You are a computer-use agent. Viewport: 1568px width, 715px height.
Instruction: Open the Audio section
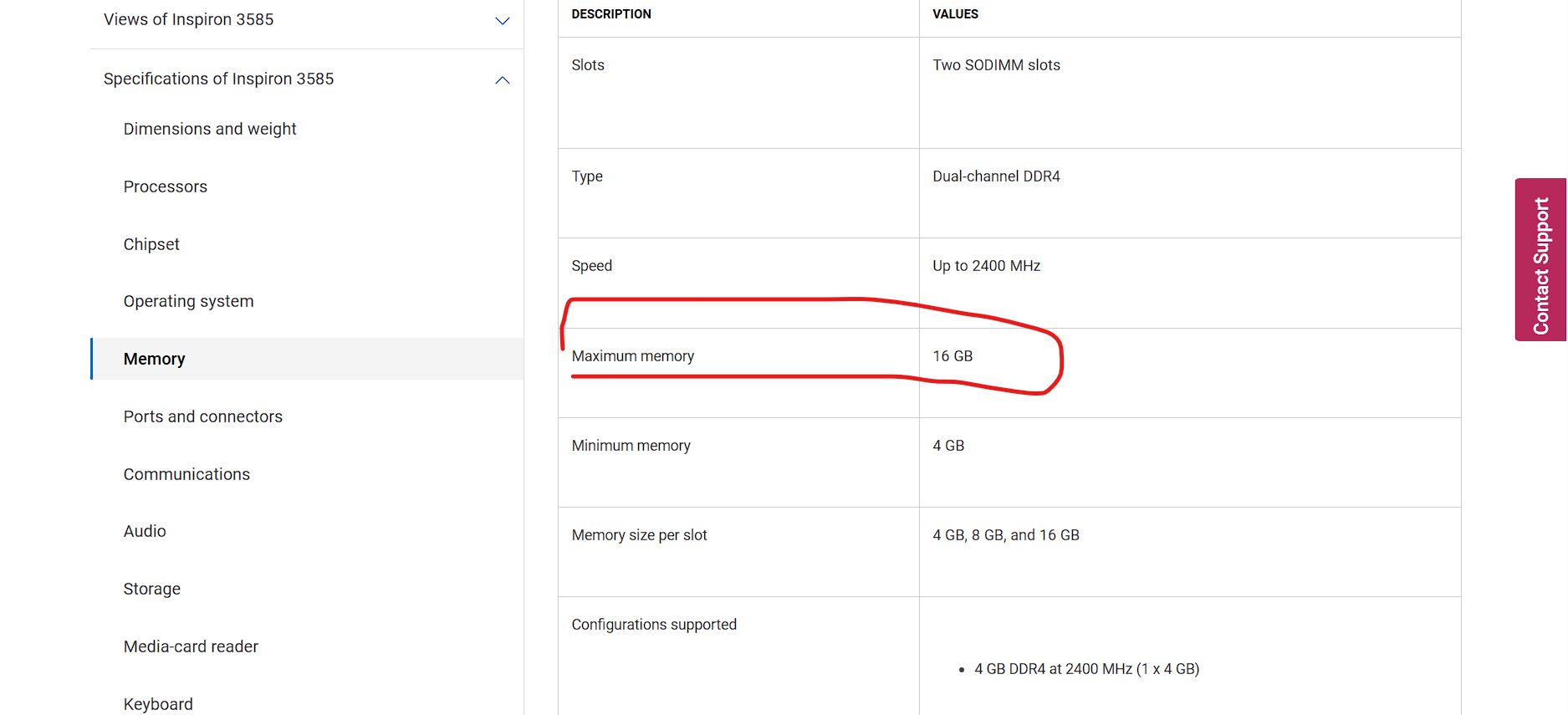(145, 531)
